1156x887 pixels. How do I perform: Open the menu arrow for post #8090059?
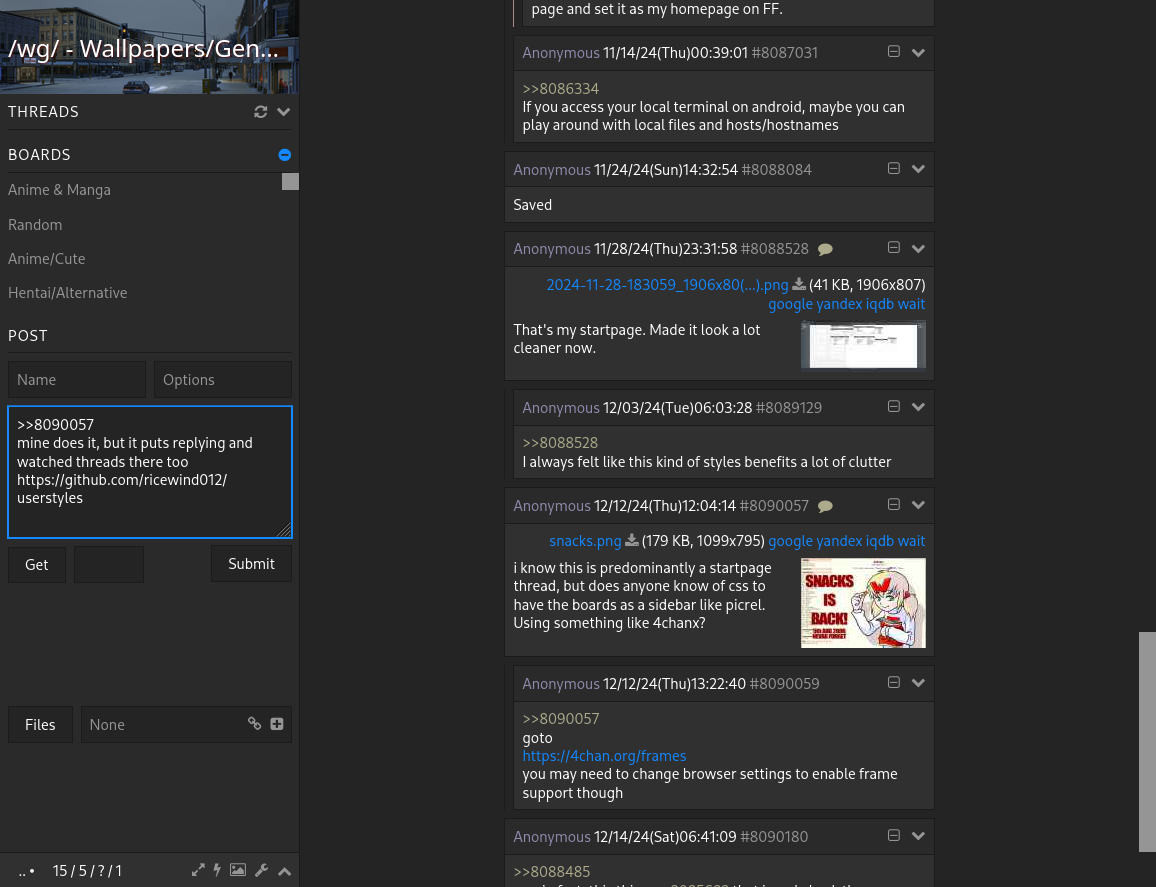[918, 683]
